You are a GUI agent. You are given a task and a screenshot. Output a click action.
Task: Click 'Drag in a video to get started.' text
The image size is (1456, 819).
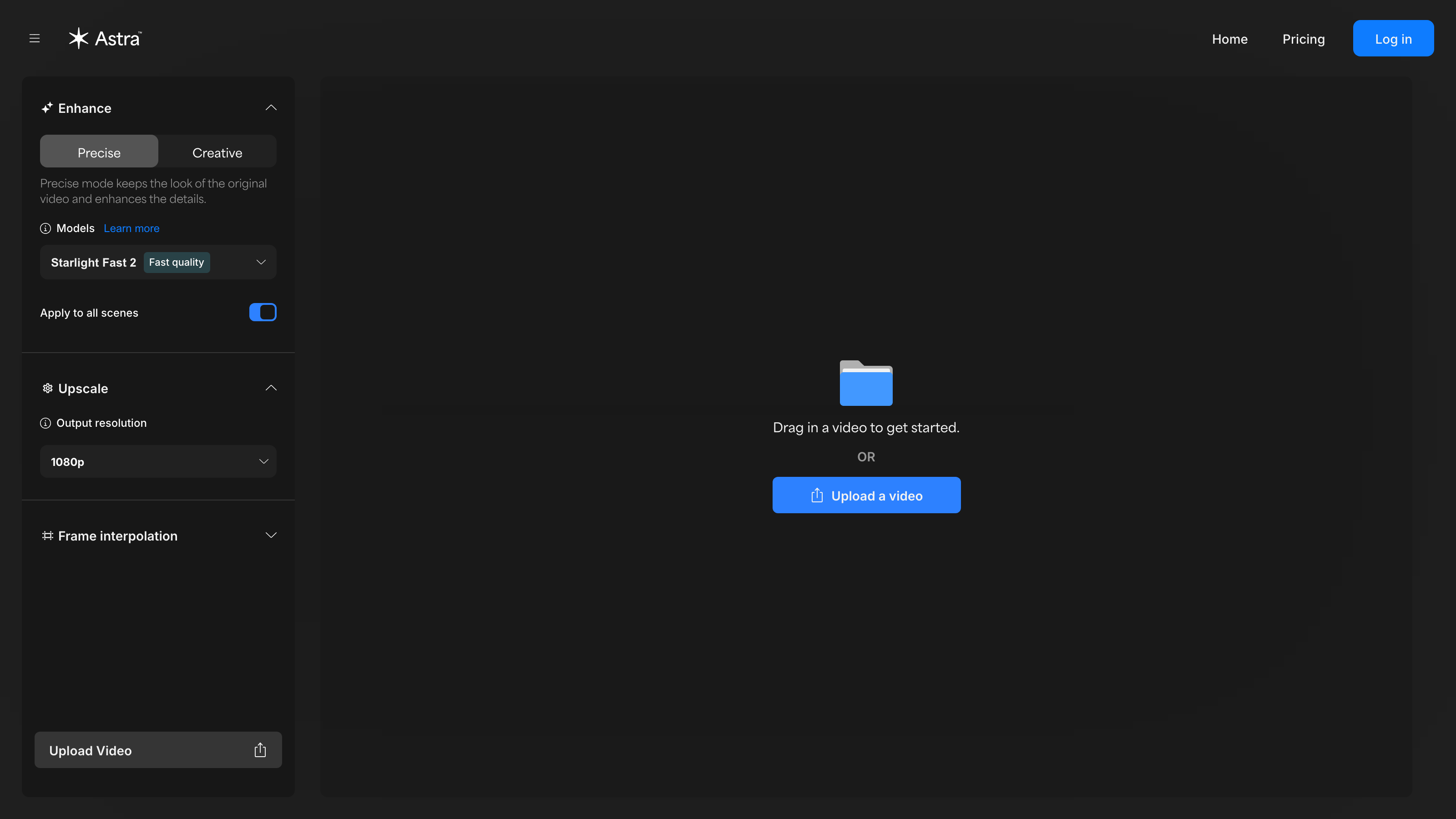[x=866, y=428]
